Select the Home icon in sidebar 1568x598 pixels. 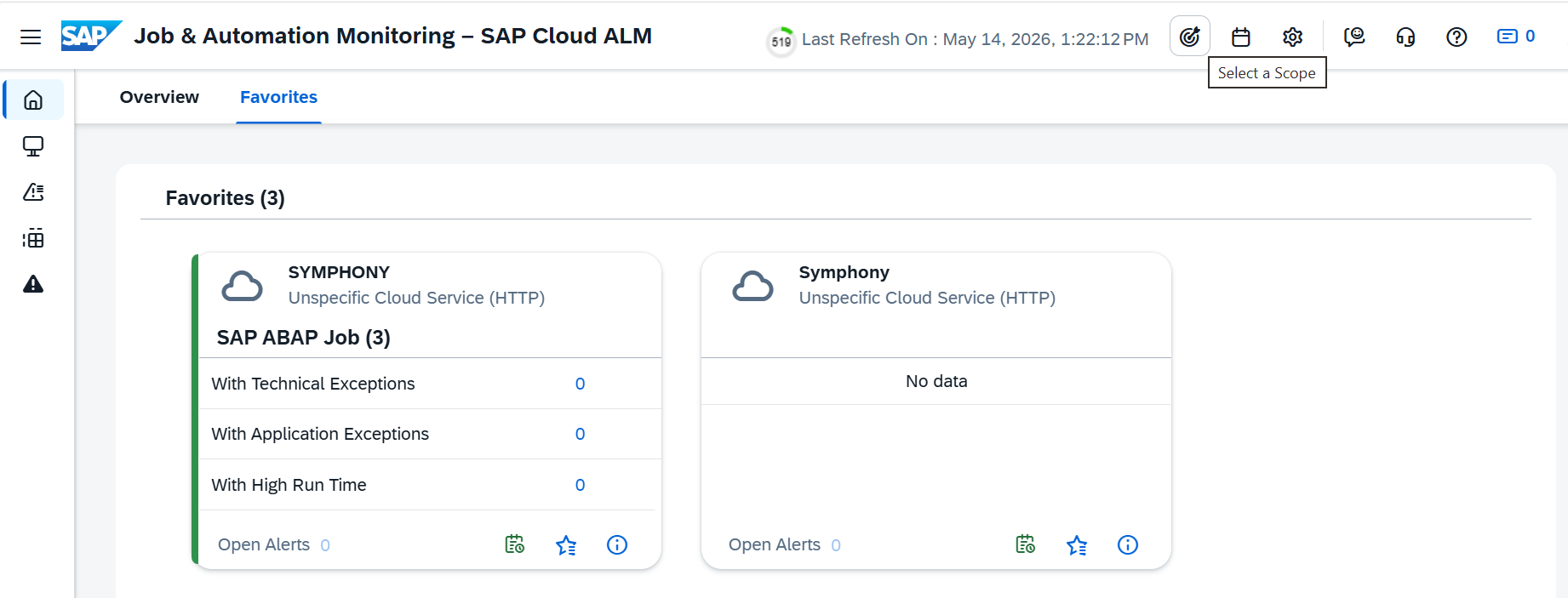(x=33, y=100)
